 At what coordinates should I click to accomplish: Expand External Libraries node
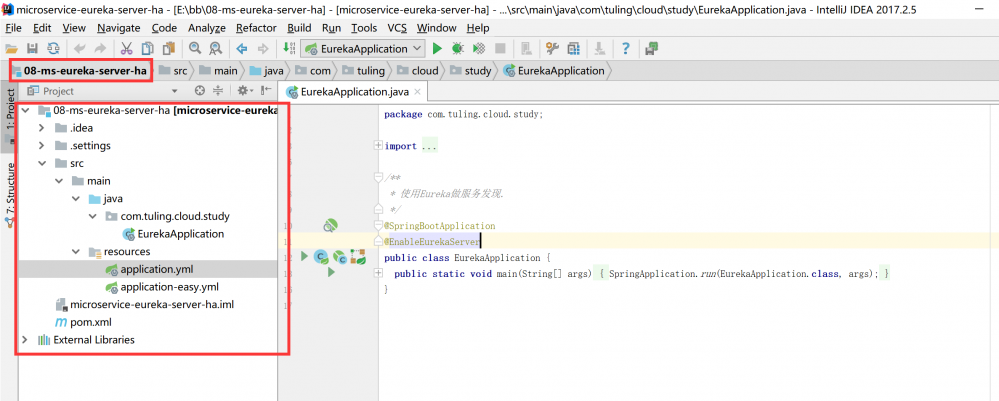point(25,340)
